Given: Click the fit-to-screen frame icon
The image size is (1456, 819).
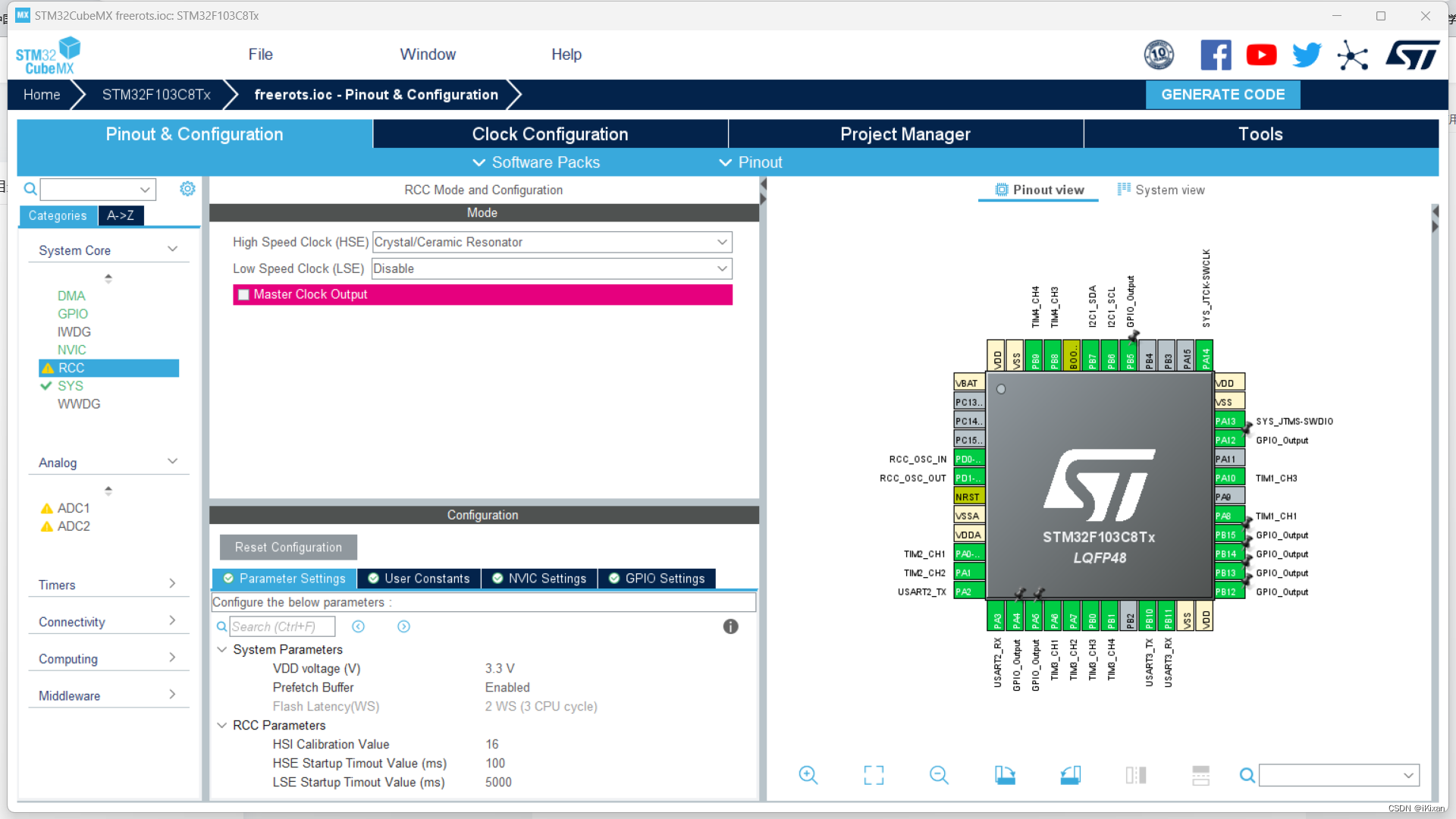Looking at the screenshot, I should [874, 775].
